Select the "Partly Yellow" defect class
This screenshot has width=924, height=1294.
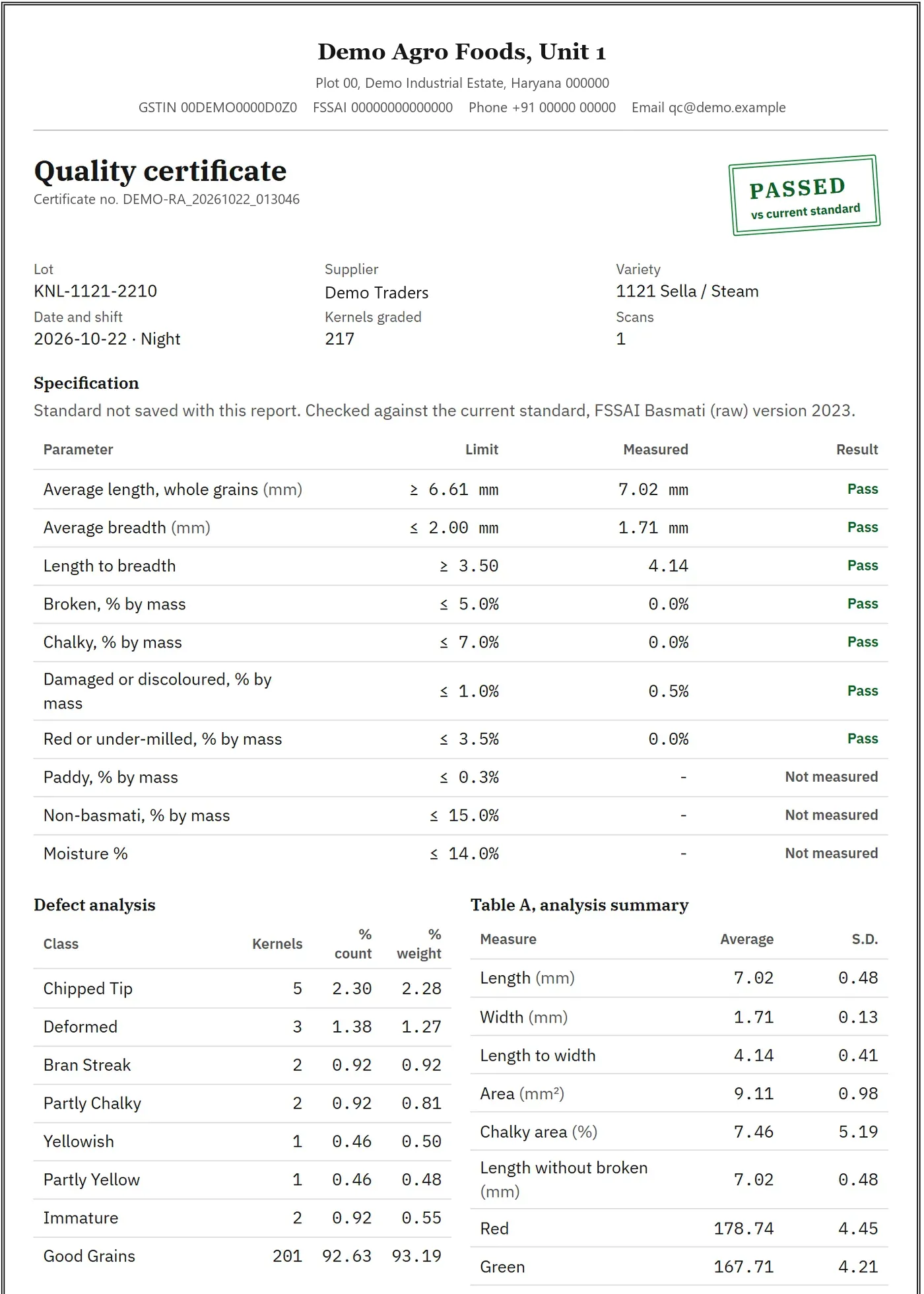click(92, 1180)
